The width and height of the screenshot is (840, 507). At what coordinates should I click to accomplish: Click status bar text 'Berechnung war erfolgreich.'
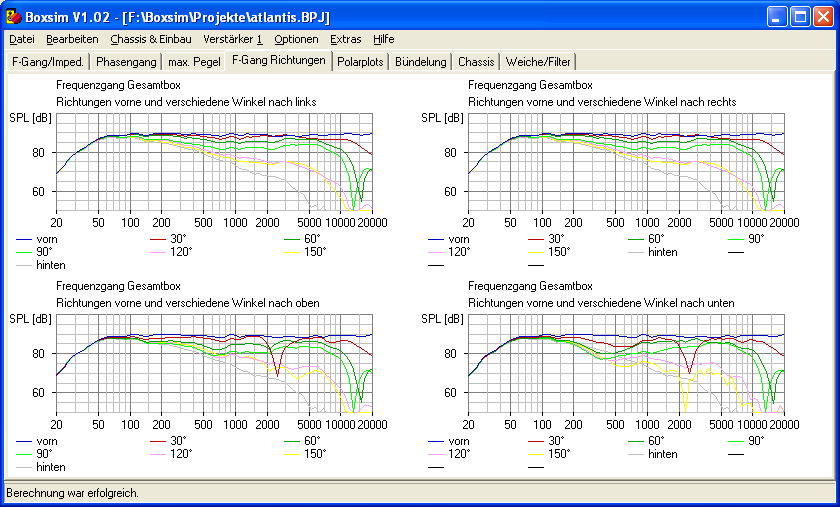point(72,493)
